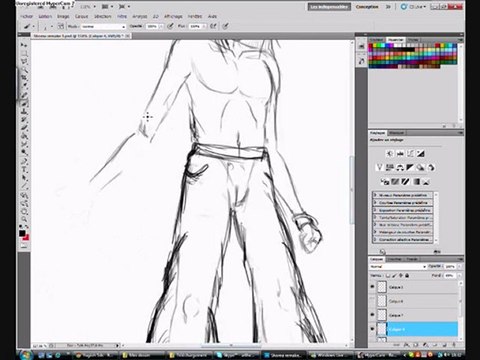Delete layer with trash icon
This screenshot has width=480, height=360.
(455, 344)
